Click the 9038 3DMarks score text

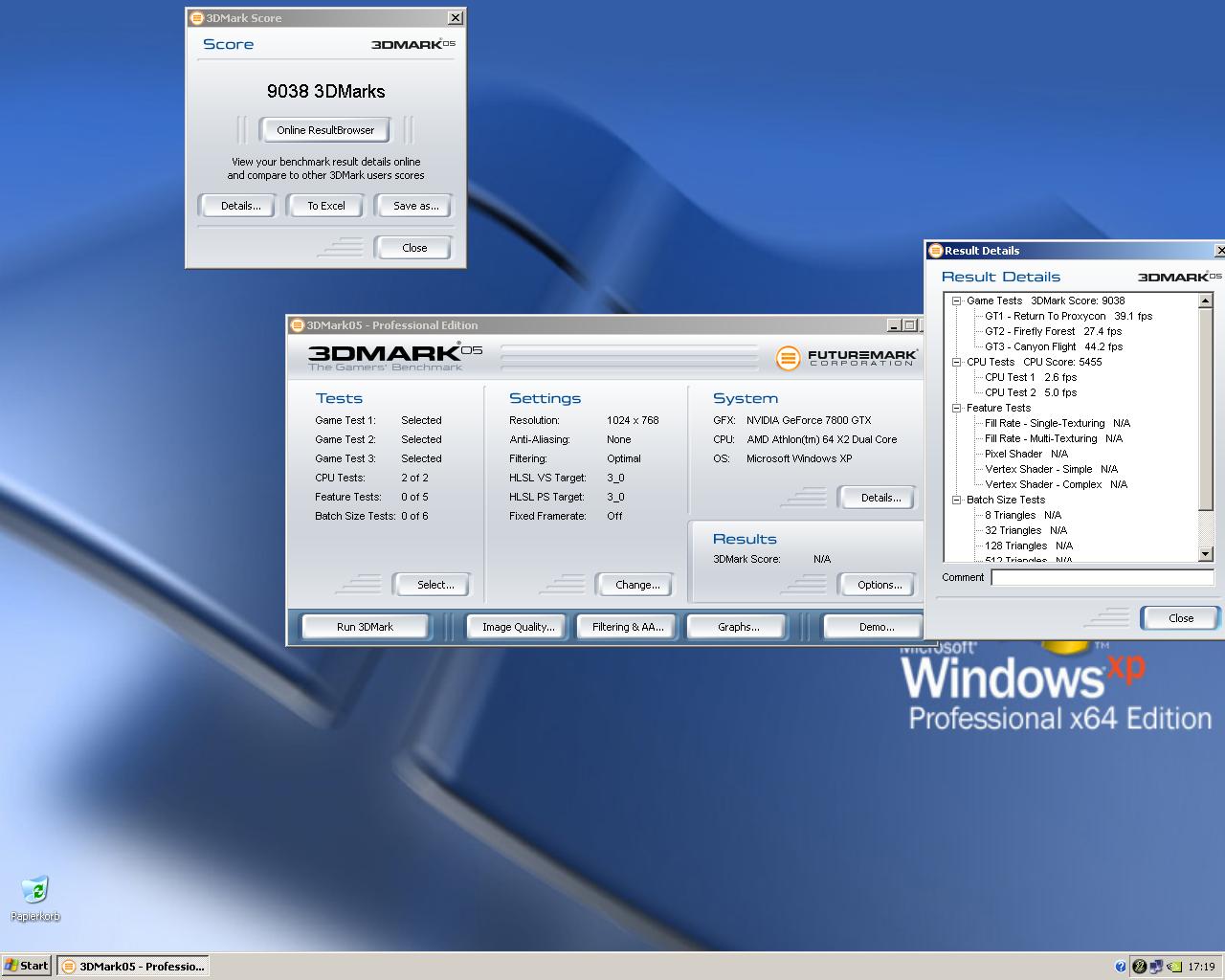(x=325, y=91)
